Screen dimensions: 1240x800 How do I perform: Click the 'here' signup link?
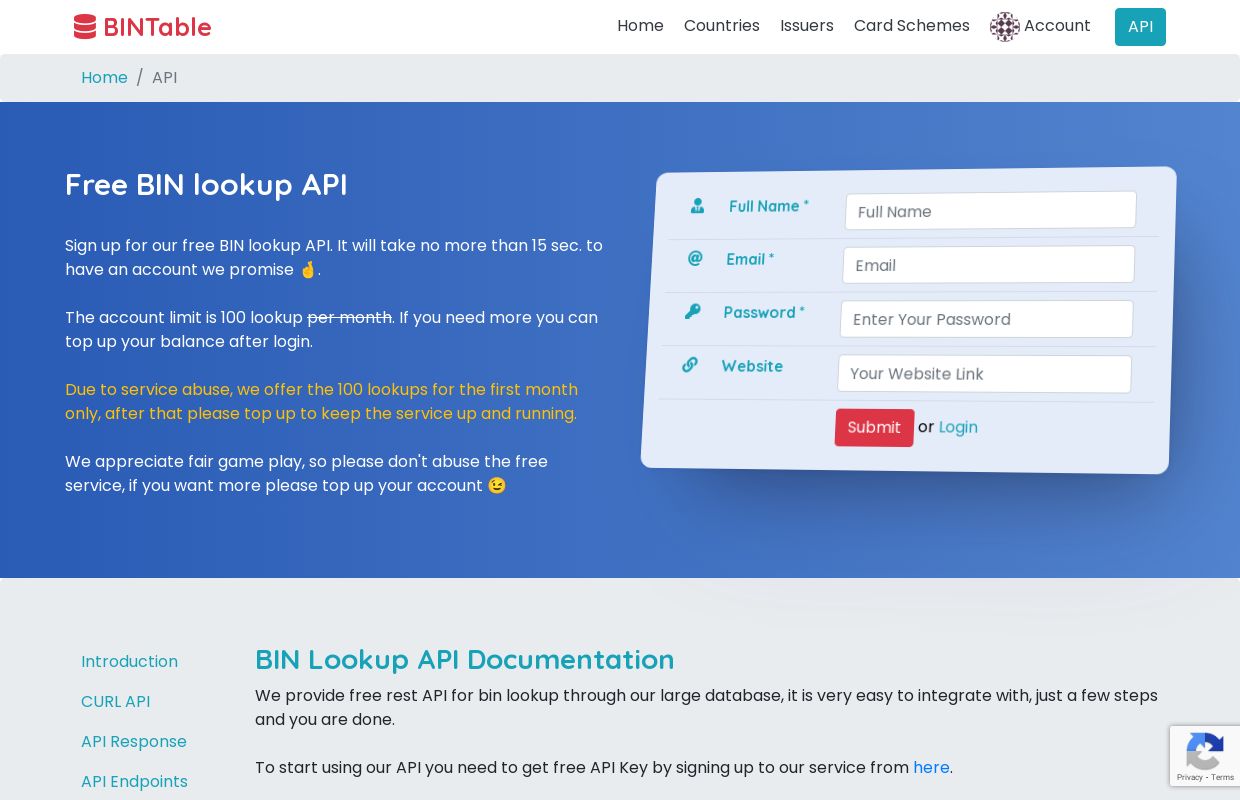click(x=931, y=768)
